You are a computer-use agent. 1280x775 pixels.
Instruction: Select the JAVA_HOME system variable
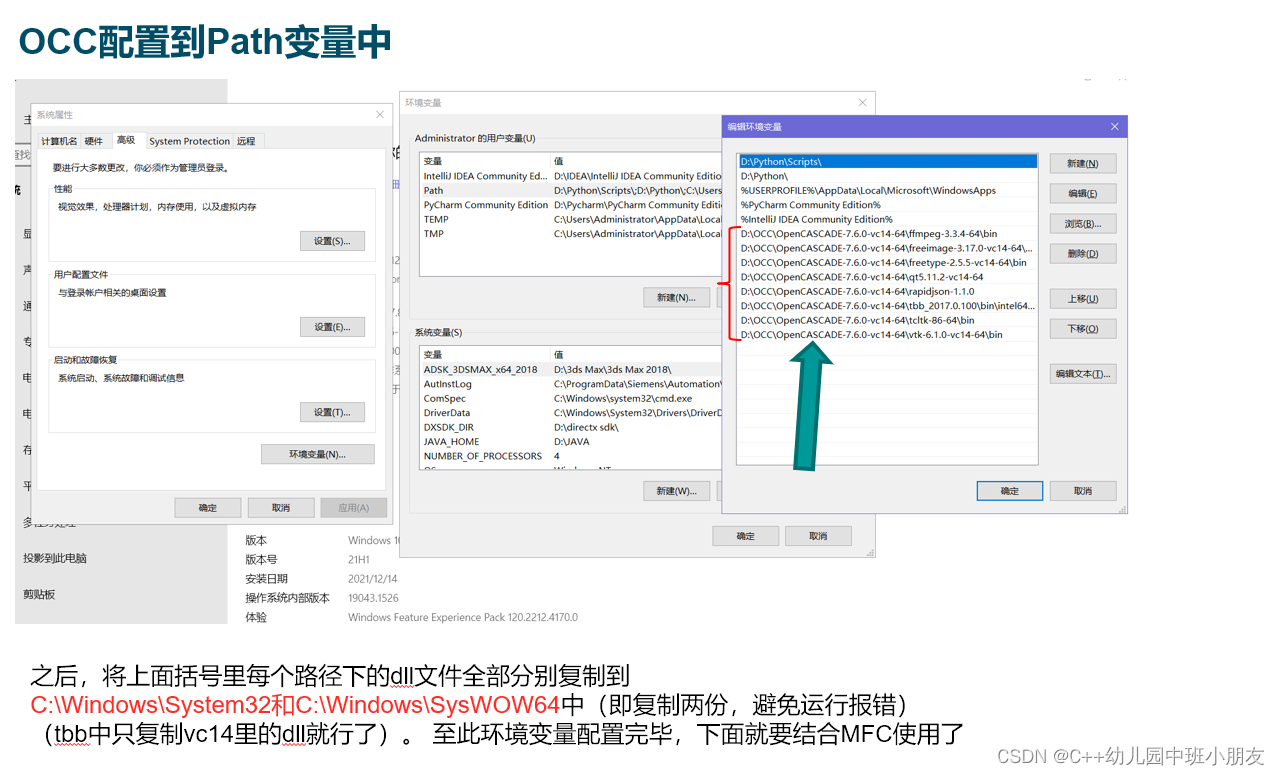(x=470, y=441)
